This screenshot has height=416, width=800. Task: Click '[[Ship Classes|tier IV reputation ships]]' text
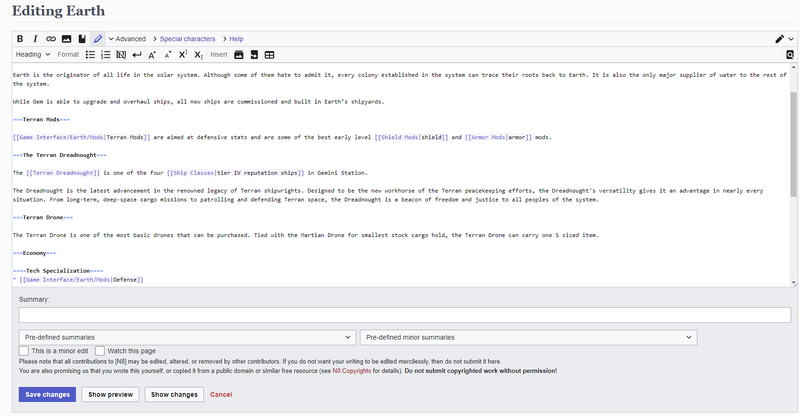coord(235,173)
